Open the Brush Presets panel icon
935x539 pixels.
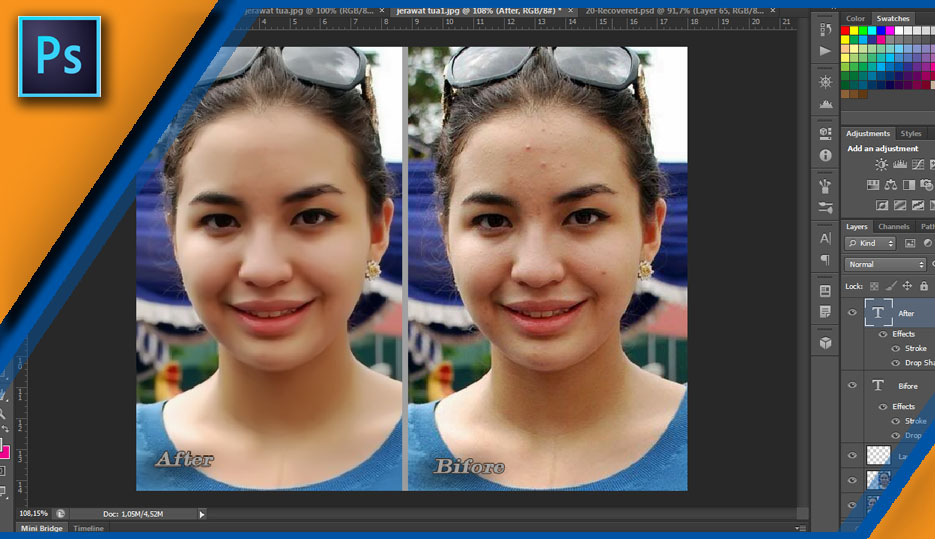coord(825,186)
